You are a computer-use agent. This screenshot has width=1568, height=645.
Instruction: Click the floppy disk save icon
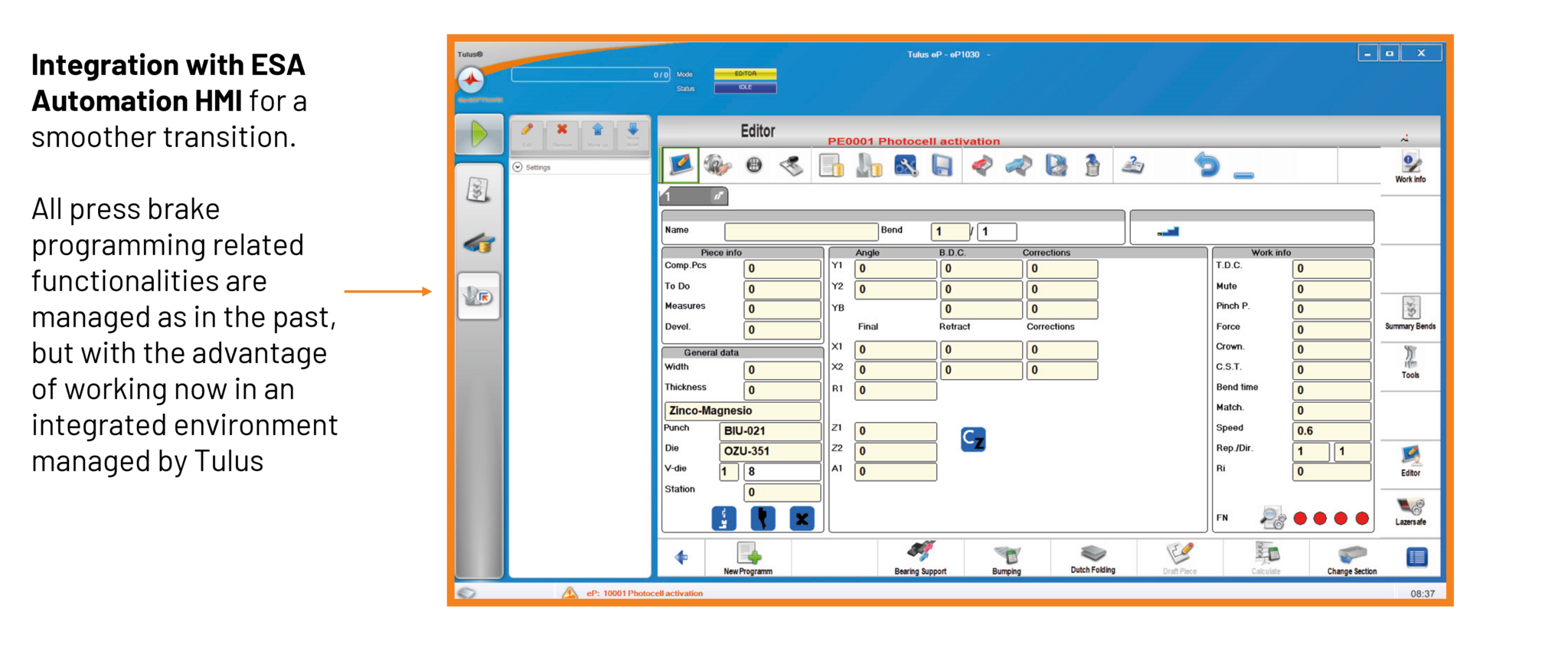(x=942, y=165)
